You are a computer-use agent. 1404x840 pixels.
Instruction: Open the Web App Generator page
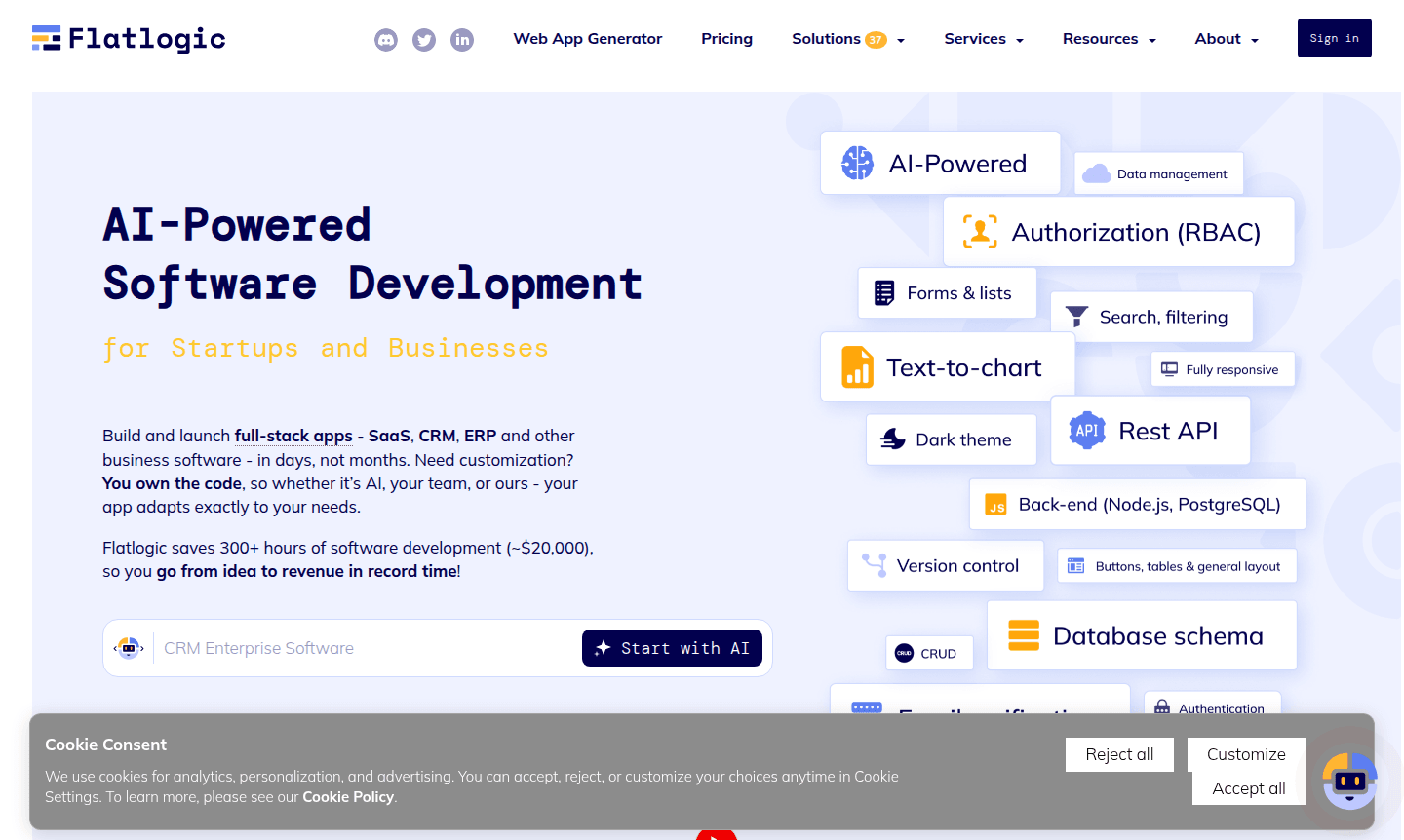pos(587,39)
